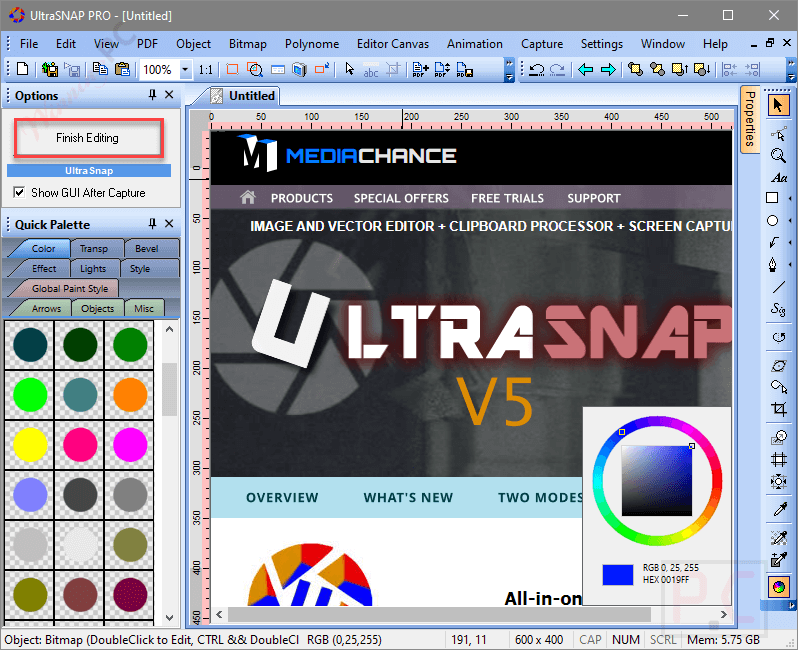The height and width of the screenshot is (650, 798).
Task: Open the Polynome menu
Action: point(312,44)
